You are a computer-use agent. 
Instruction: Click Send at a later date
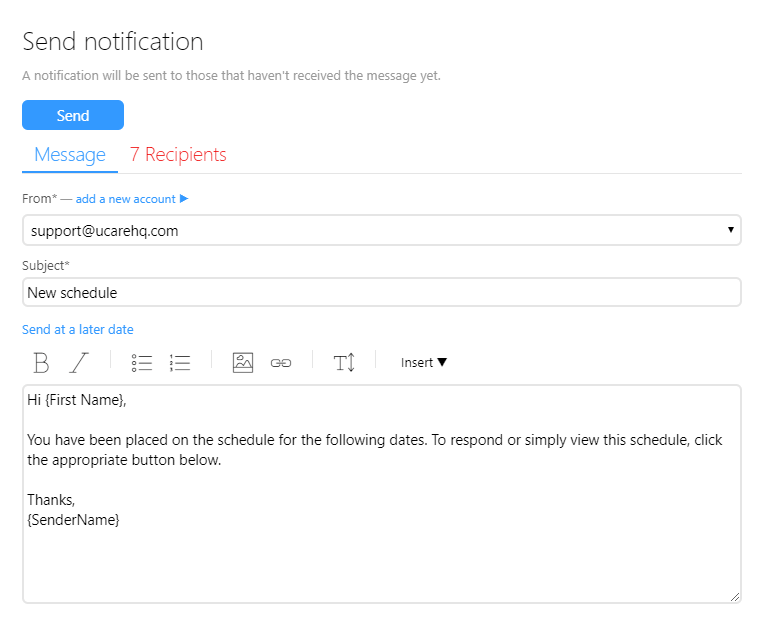click(78, 329)
